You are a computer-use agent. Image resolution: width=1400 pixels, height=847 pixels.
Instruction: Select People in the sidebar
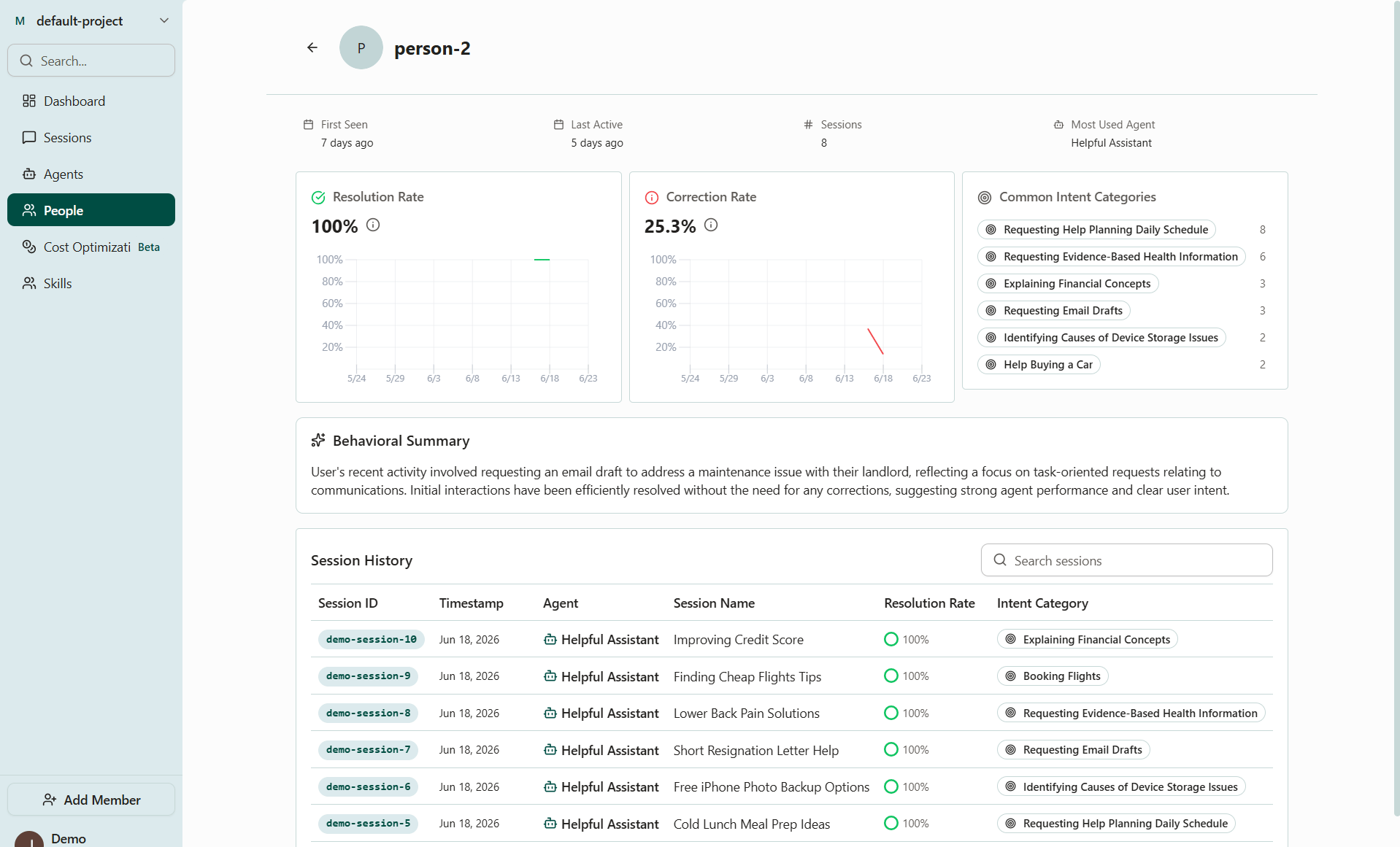tap(91, 210)
